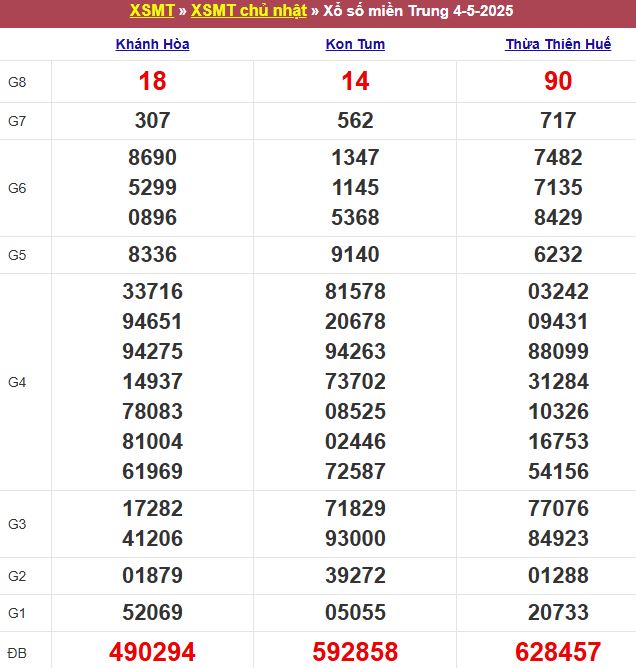This screenshot has height=668, width=636.
Task: Click G7 number 562
Action: [x=355, y=120]
